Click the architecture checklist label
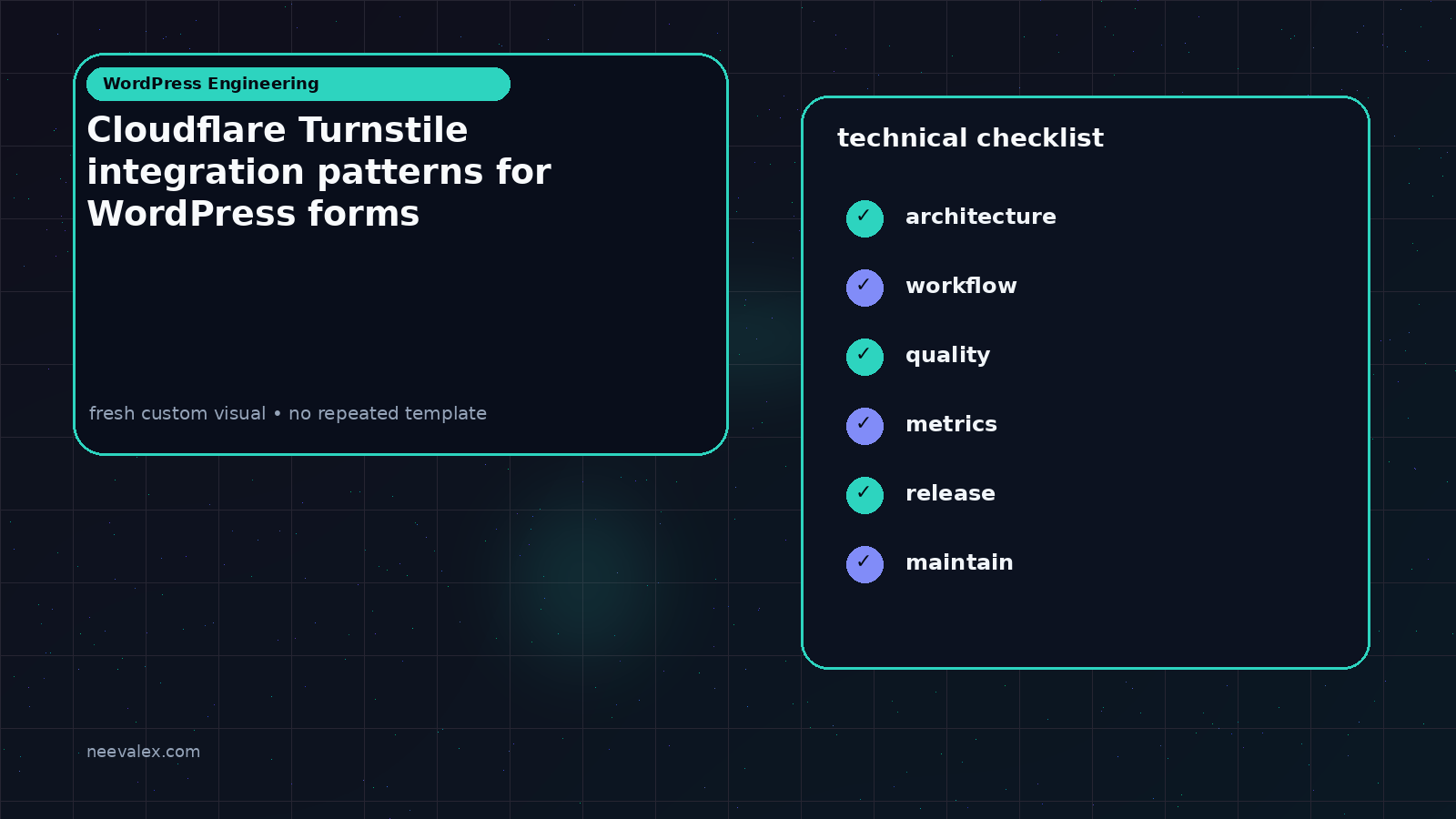The image size is (1456, 819). click(x=981, y=217)
